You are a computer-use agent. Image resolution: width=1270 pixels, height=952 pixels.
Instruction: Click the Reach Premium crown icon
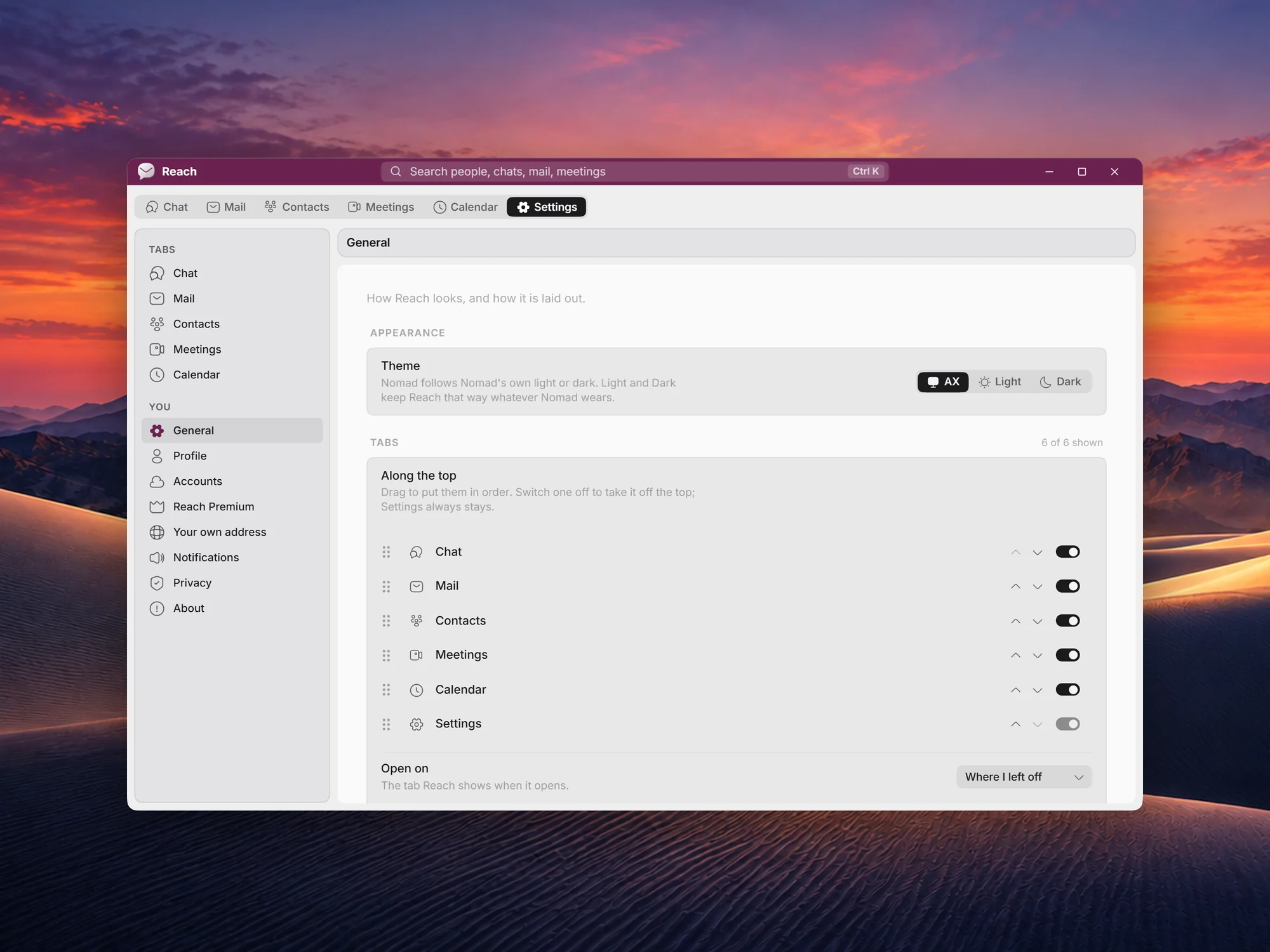tap(157, 506)
